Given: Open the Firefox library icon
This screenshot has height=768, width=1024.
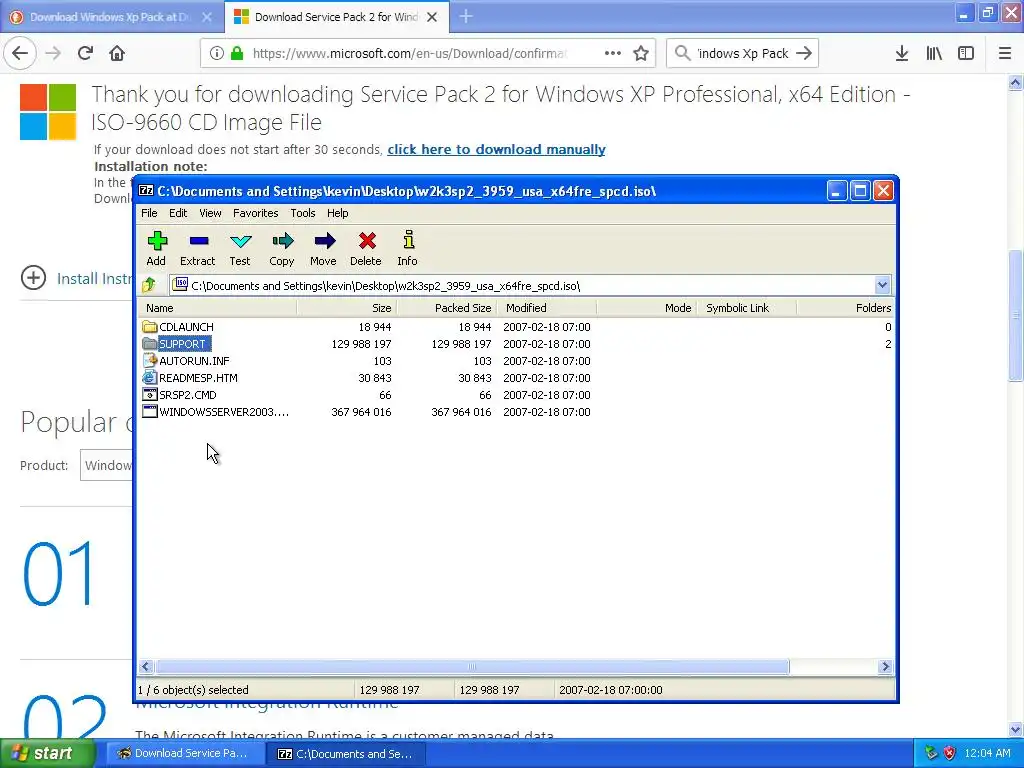Looking at the screenshot, I should [x=934, y=54].
